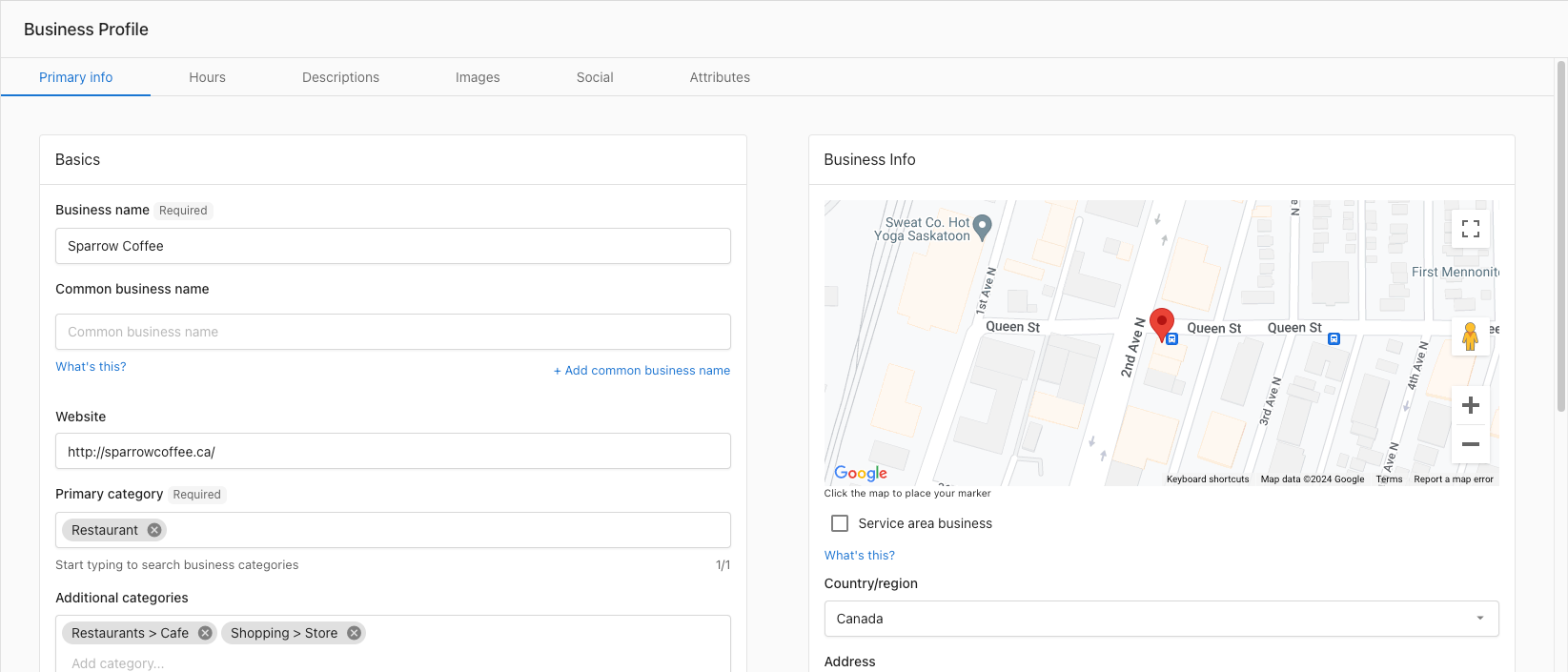Open the Google logo link on map
1568x672 pixels.
coord(861,473)
